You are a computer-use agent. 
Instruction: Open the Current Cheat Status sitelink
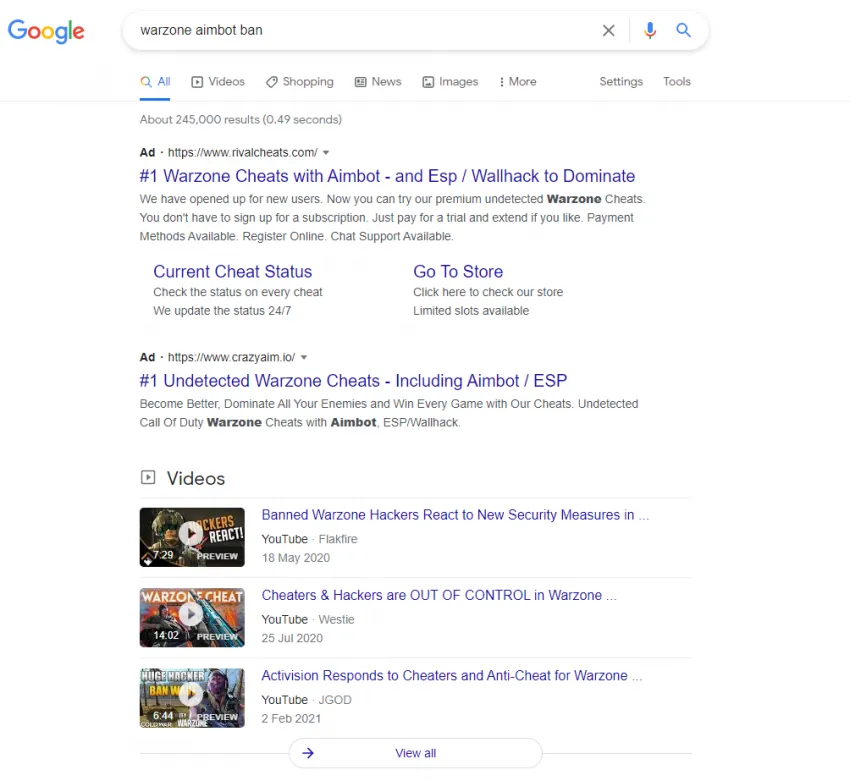(232, 271)
